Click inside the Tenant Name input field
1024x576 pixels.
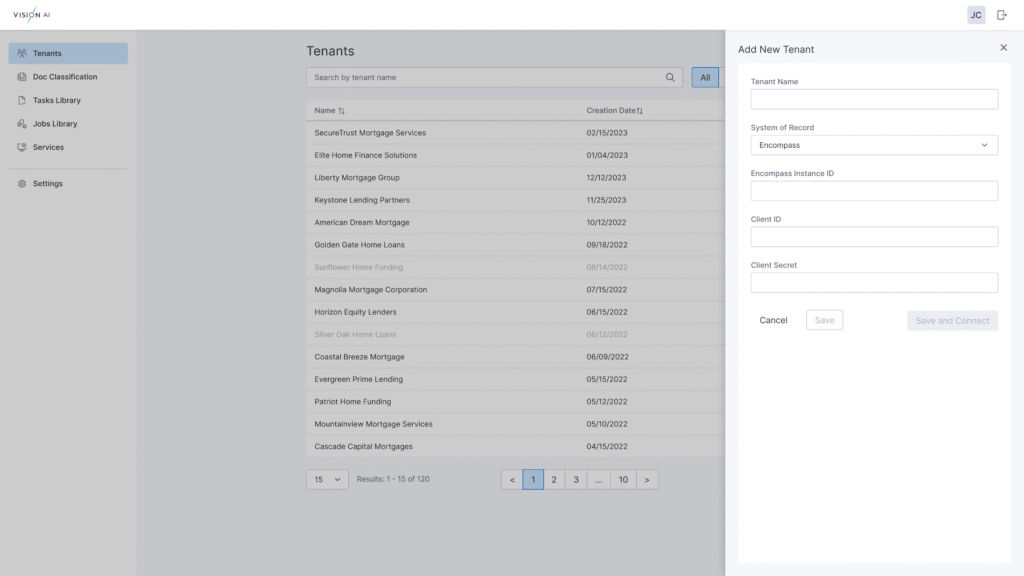873,99
